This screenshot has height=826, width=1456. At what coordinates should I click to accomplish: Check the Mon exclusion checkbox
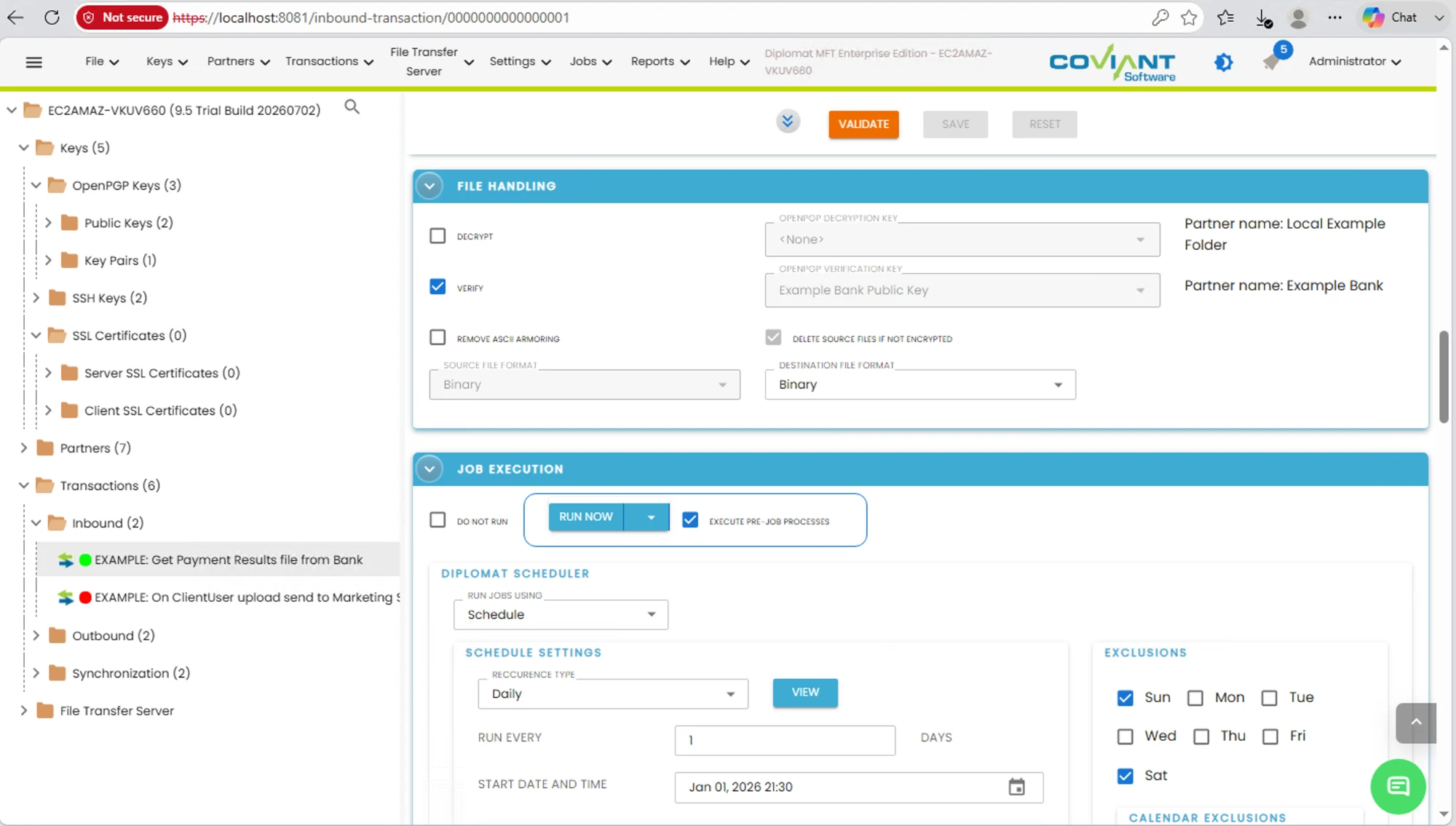click(1195, 698)
